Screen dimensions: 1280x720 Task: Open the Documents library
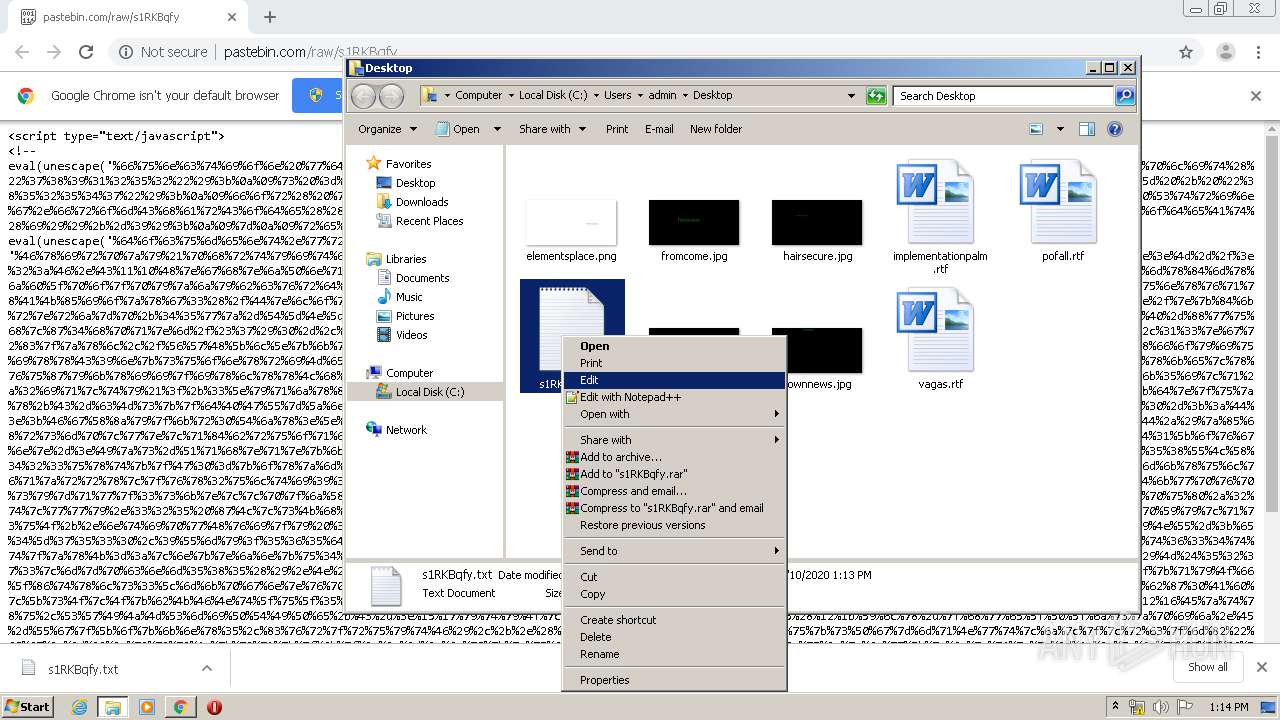coord(422,278)
